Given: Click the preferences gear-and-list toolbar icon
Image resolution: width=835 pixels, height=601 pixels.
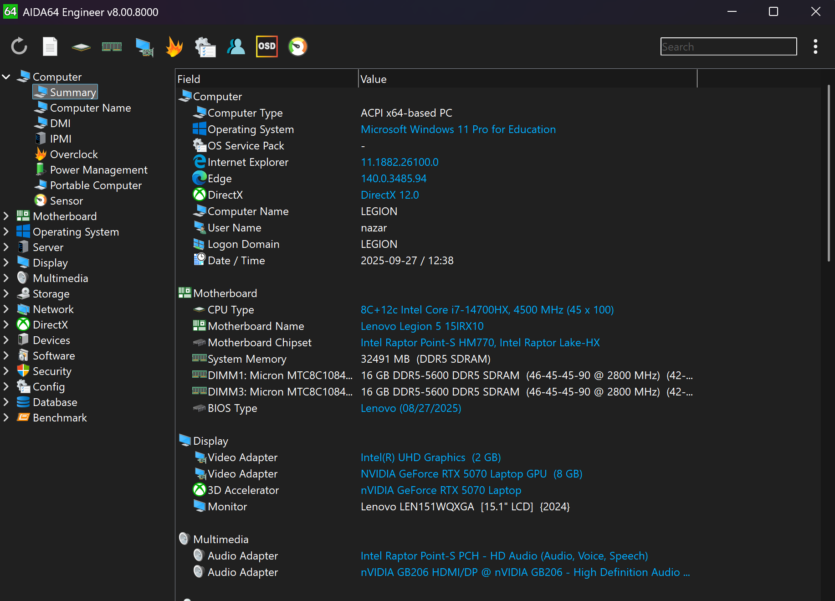Looking at the screenshot, I should [205, 47].
